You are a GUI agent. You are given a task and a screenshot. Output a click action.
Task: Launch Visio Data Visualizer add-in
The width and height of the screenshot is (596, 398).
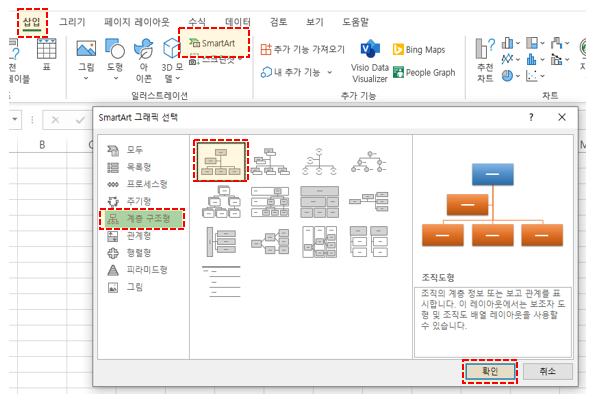click(370, 62)
